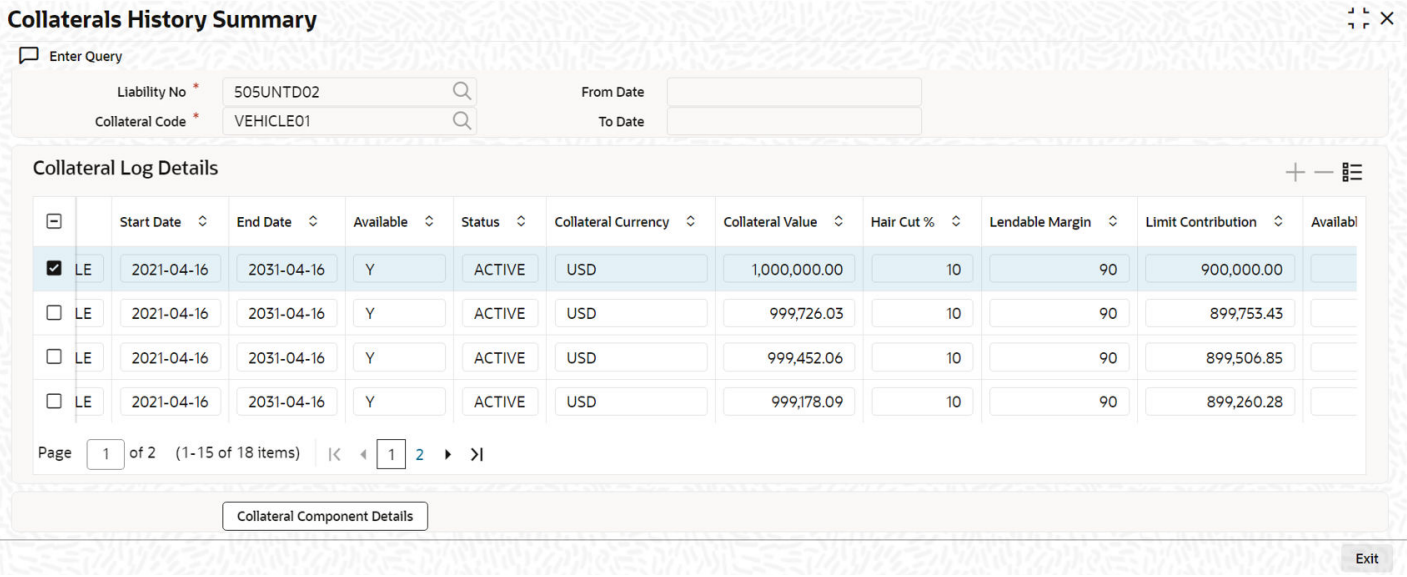Open the Collateral Code search lookup
1407x577 pixels.
(x=461, y=121)
